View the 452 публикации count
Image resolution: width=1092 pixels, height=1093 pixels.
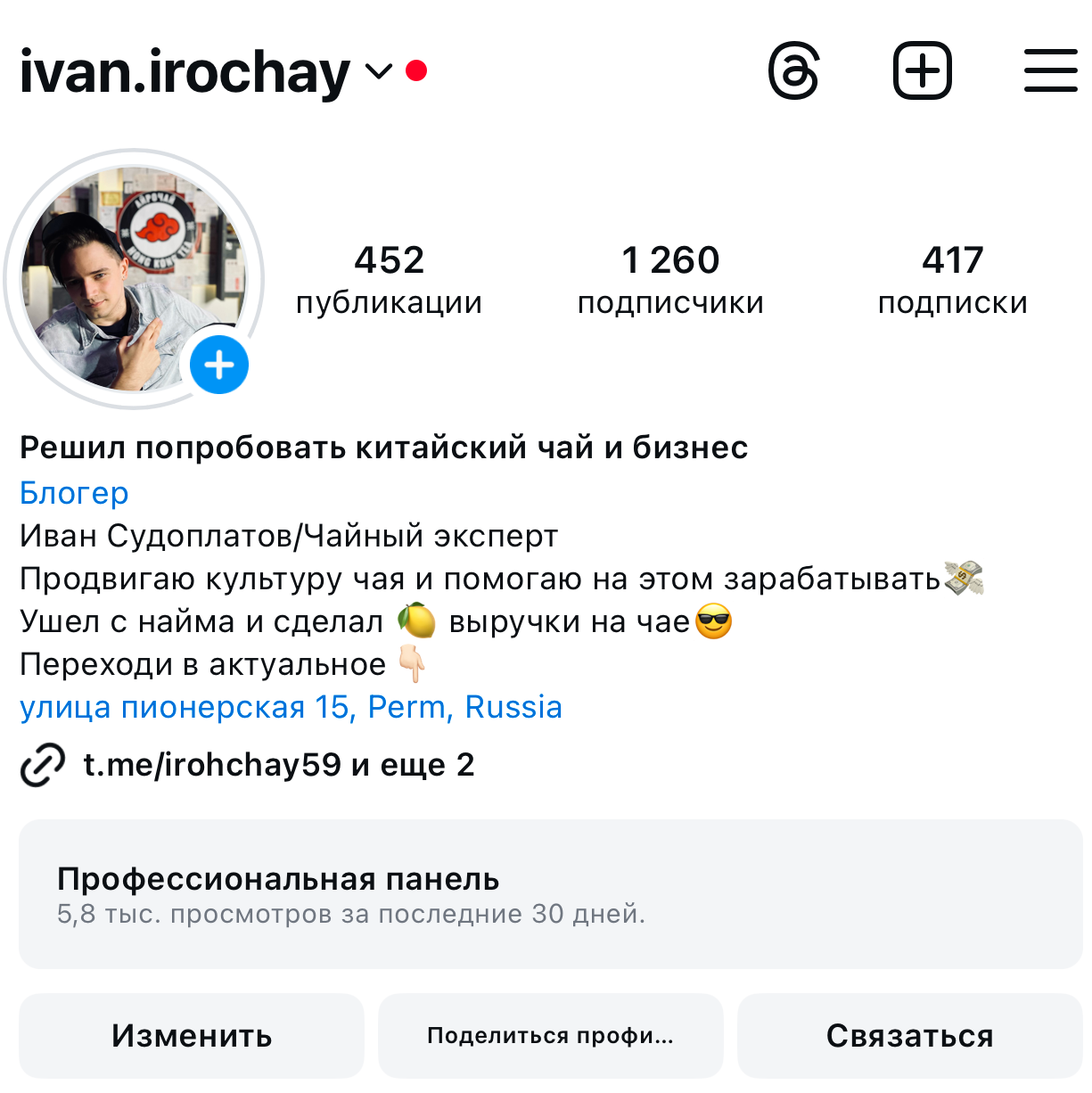point(389,280)
